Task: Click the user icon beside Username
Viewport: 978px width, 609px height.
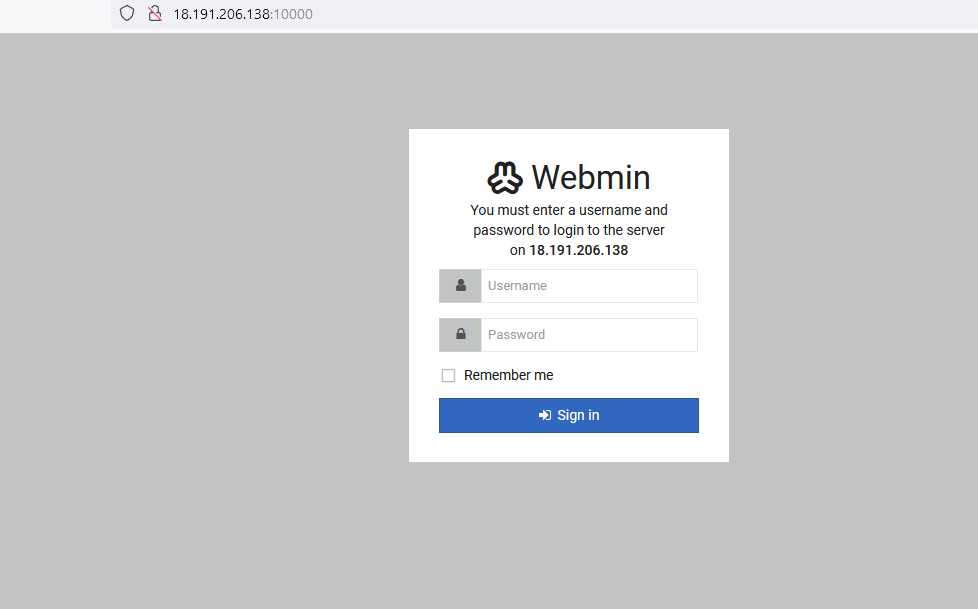Action: (x=460, y=286)
